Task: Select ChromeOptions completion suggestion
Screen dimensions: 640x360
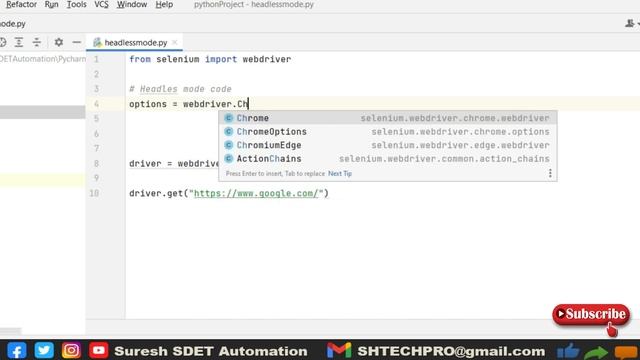Action: tap(388, 131)
